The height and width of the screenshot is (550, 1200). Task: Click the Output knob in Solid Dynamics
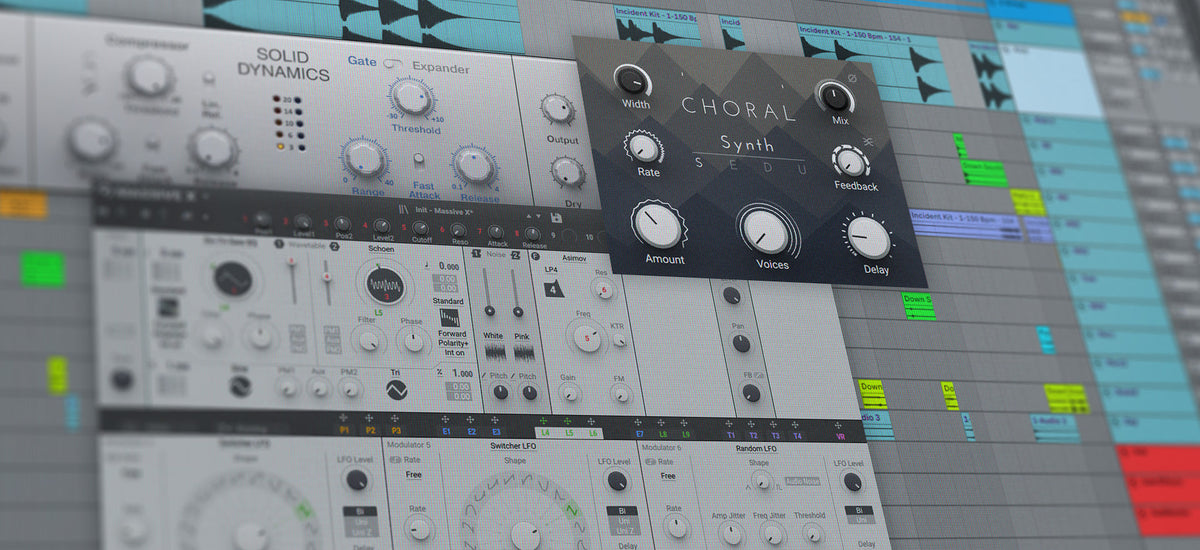pos(558,110)
